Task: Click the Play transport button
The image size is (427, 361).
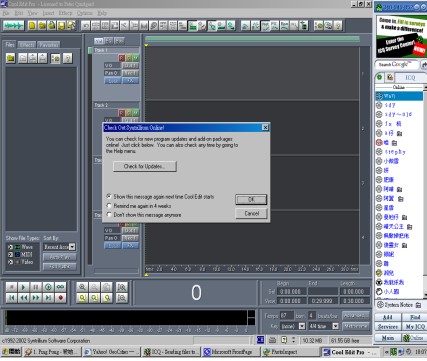Action: click(23, 287)
